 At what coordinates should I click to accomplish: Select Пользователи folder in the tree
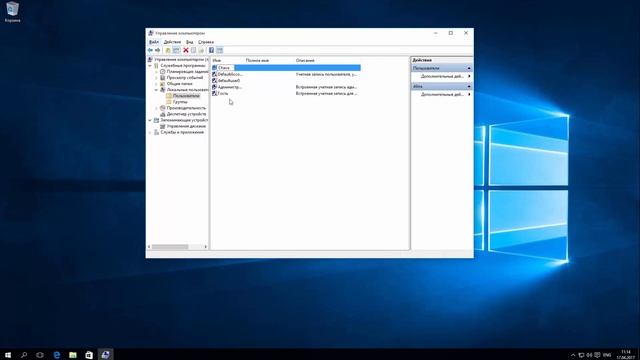coord(186,96)
